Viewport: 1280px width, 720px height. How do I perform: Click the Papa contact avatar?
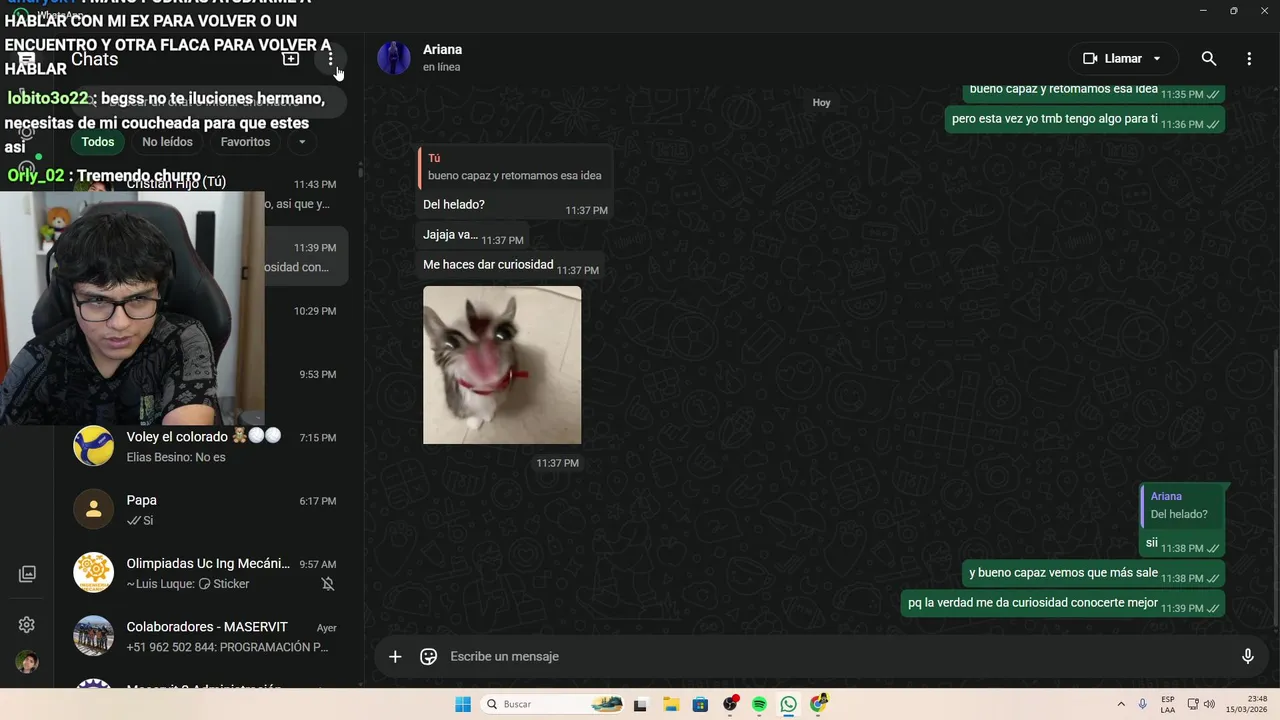(x=94, y=509)
